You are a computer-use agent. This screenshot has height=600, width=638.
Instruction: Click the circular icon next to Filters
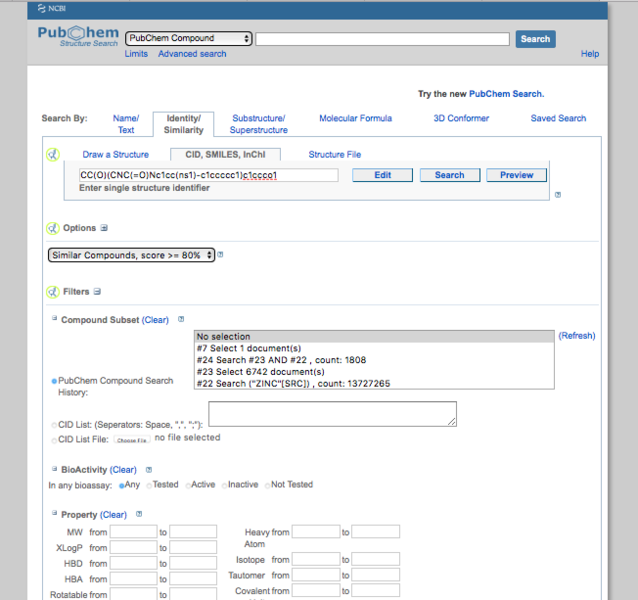pyautogui.click(x=53, y=292)
